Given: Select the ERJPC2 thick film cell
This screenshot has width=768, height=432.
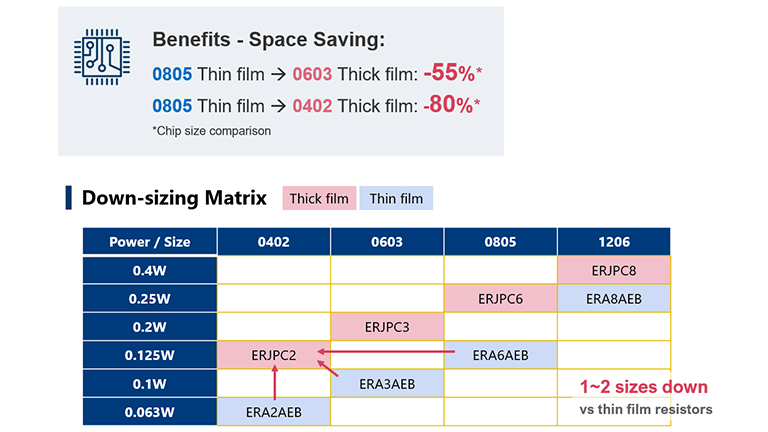Looking at the screenshot, I should (x=274, y=353).
